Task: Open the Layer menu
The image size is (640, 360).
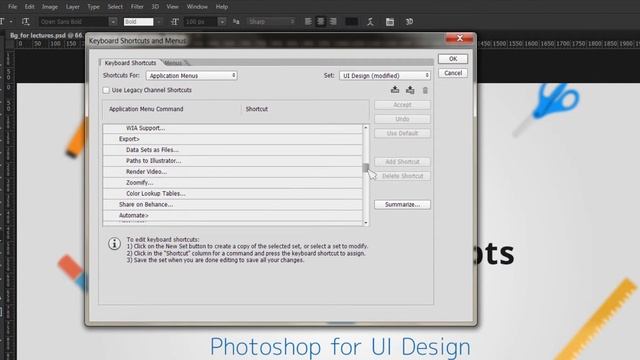Action: click(73, 7)
